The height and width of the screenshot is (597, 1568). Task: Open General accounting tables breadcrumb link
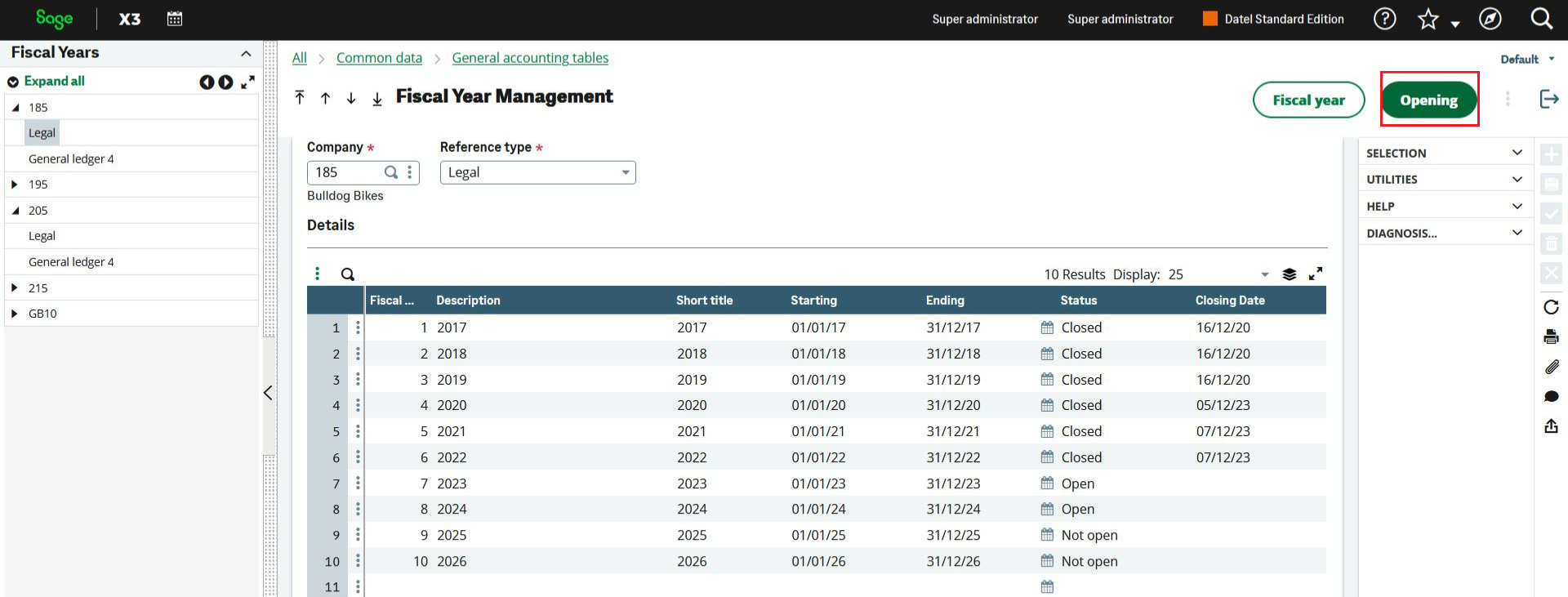coord(530,58)
